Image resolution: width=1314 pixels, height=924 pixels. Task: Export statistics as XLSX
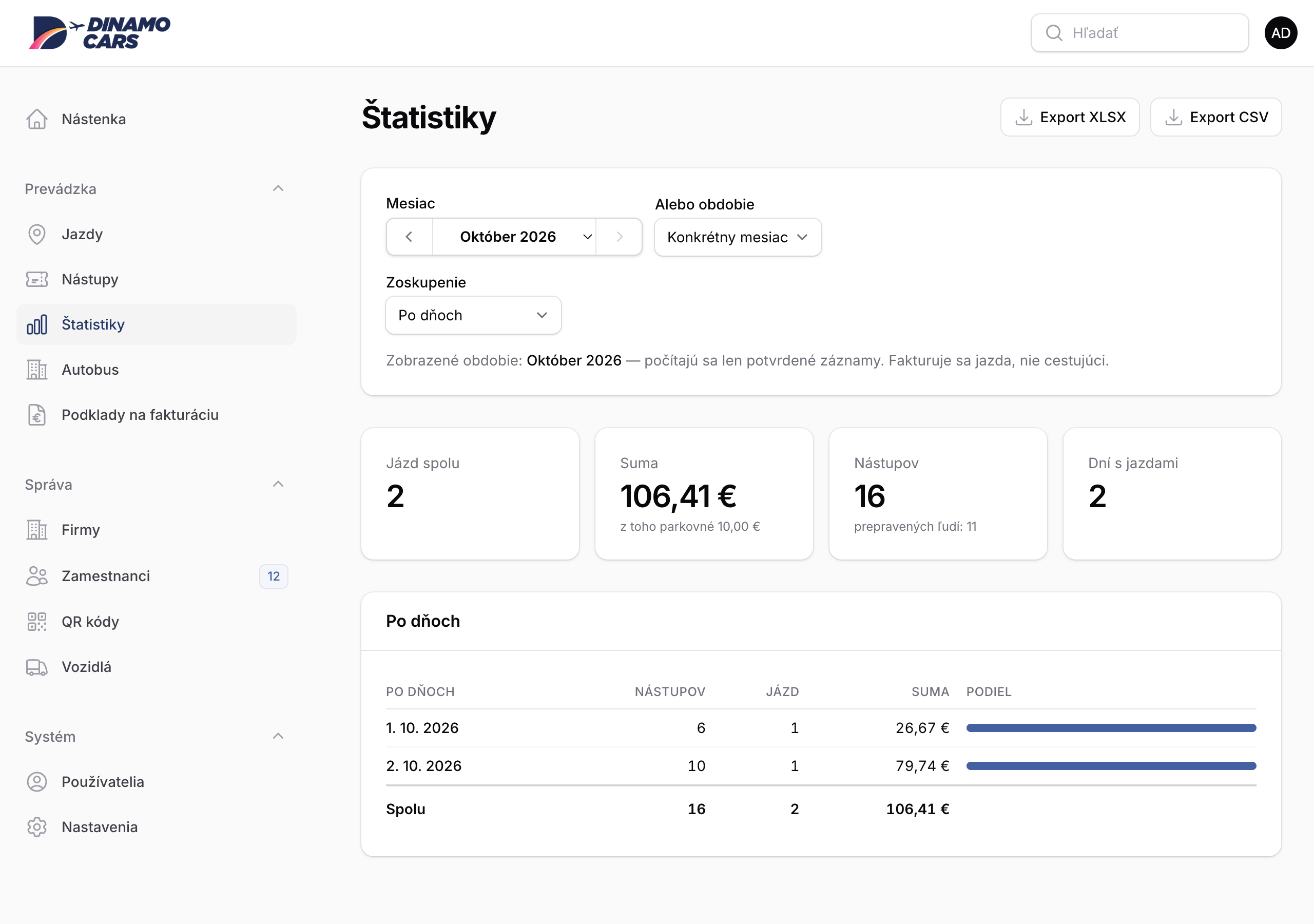1070,118
